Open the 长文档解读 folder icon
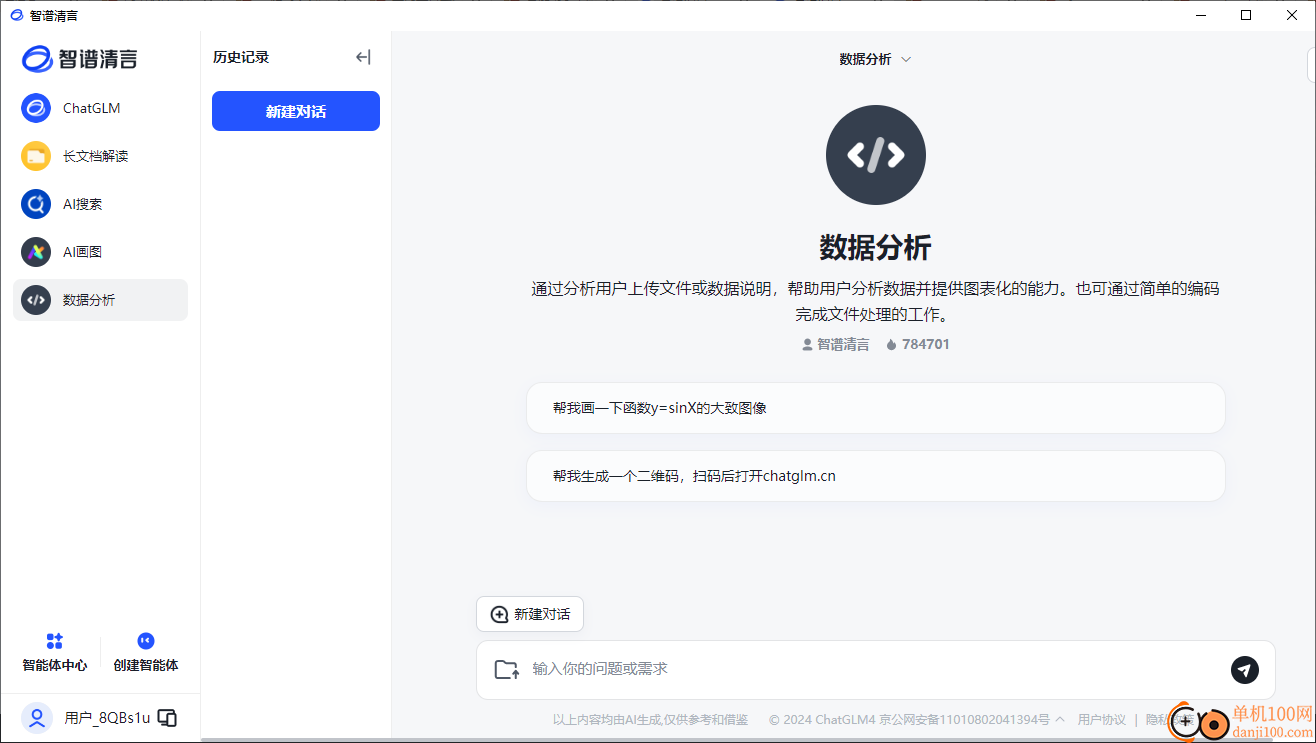The width and height of the screenshot is (1316, 743). pyautogui.click(x=36, y=156)
